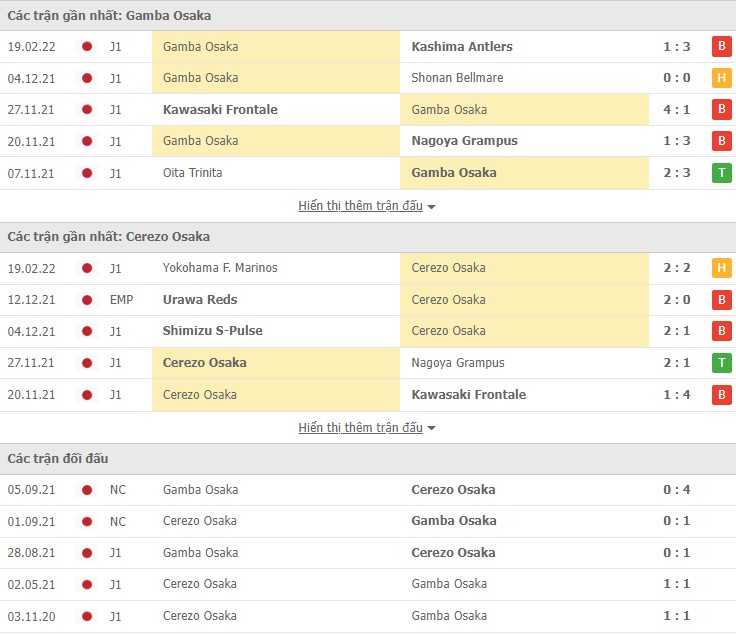The image size is (736, 634).
Task: Select the 'Các trận đối đầu' section header
Action: tap(58, 458)
